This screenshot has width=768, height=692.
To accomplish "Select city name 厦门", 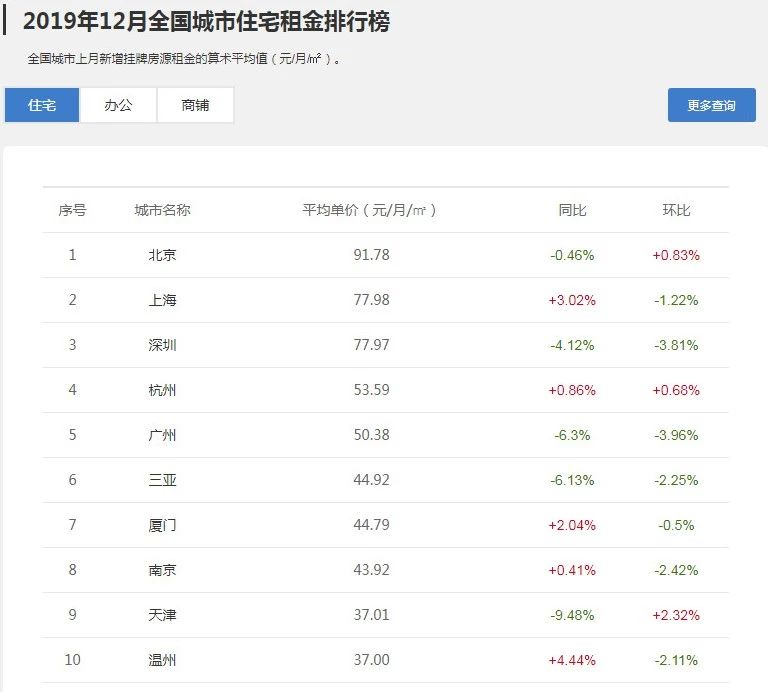I will [x=162, y=525].
